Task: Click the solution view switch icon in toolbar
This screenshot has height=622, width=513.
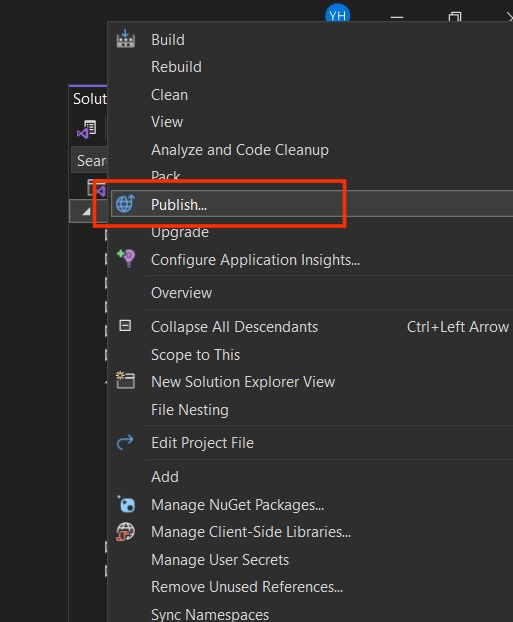Action: [x=86, y=129]
